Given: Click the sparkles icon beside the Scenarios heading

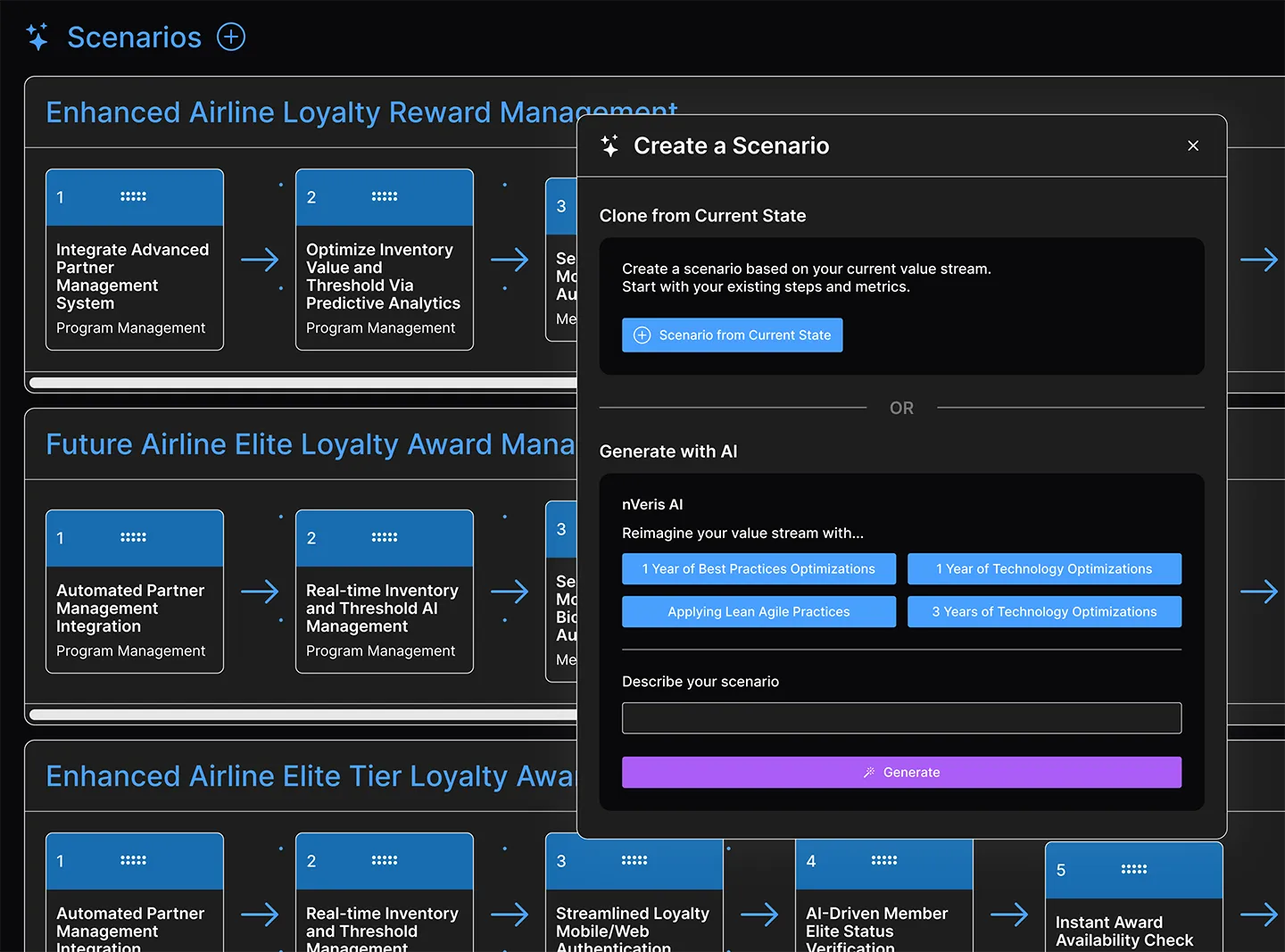Looking at the screenshot, I should coord(37,37).
